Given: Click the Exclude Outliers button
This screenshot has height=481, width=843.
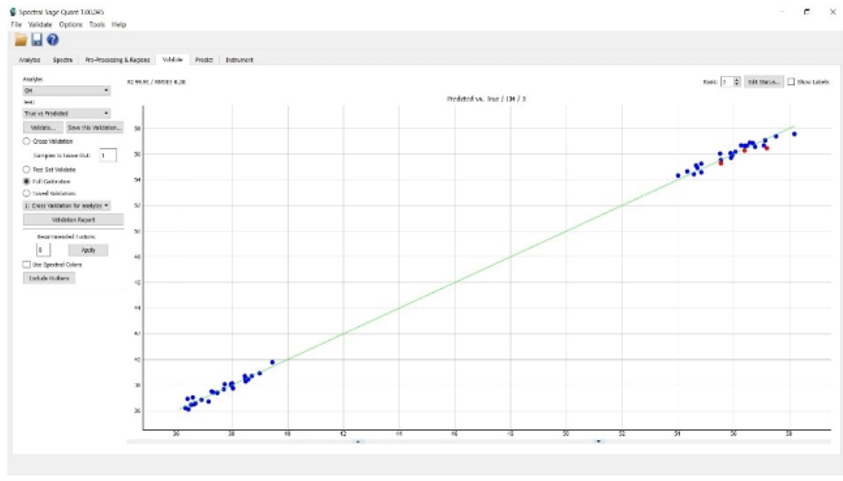Looking at the screenshot, I should pyautogui.click(x=49, y=278).
